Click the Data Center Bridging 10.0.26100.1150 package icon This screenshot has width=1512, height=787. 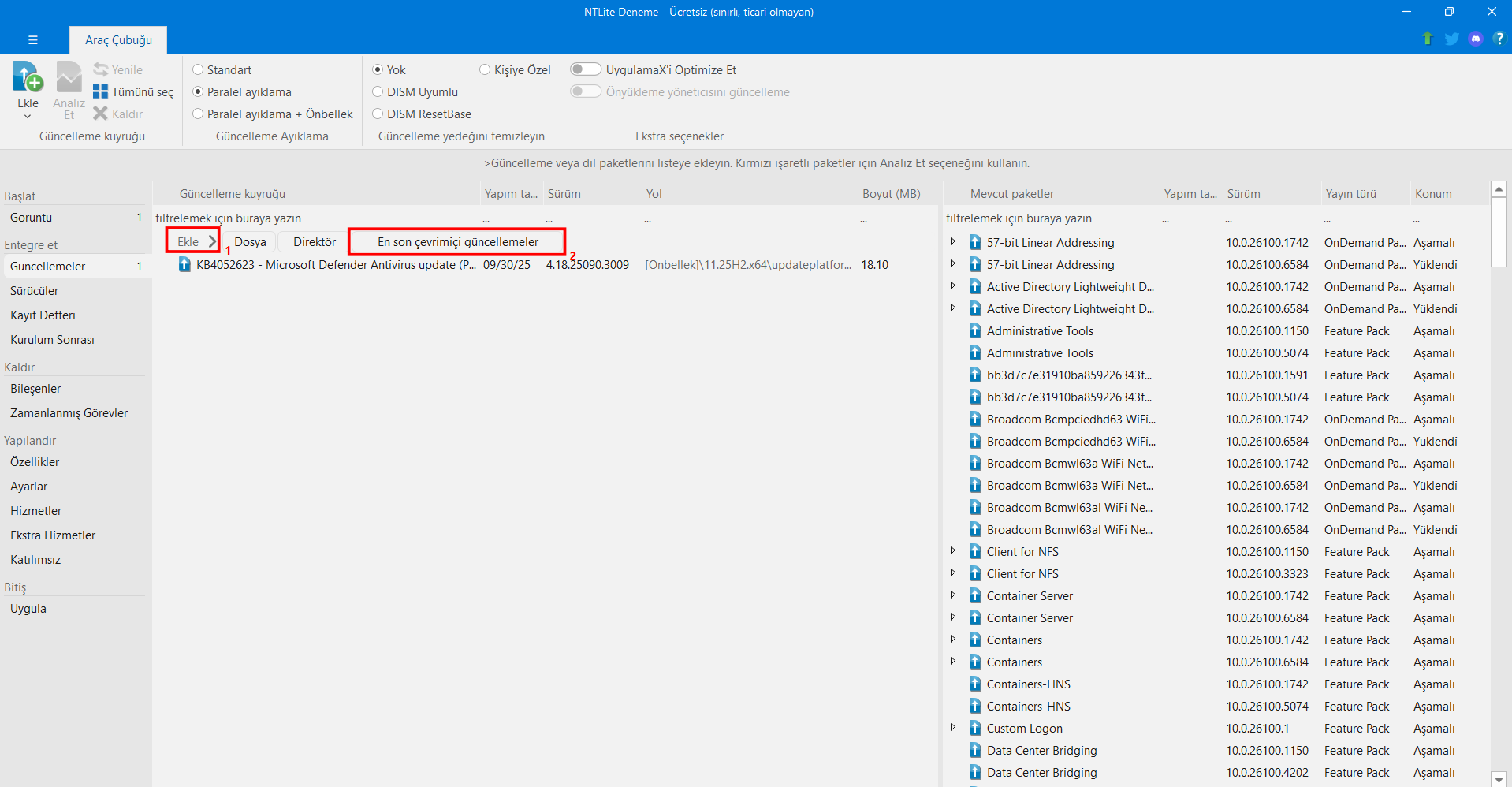(x=975, y=751)
